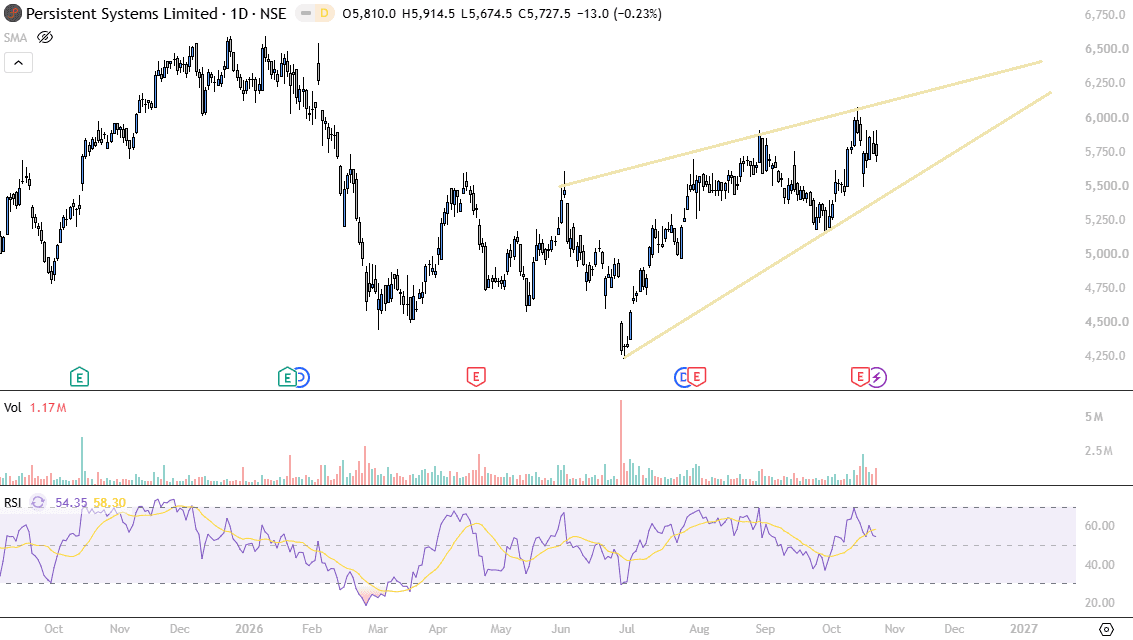The height and width of the screenshot is (640, 1133).
Task: Click the 5 M volume axis label
Action: click(1093, 417)
